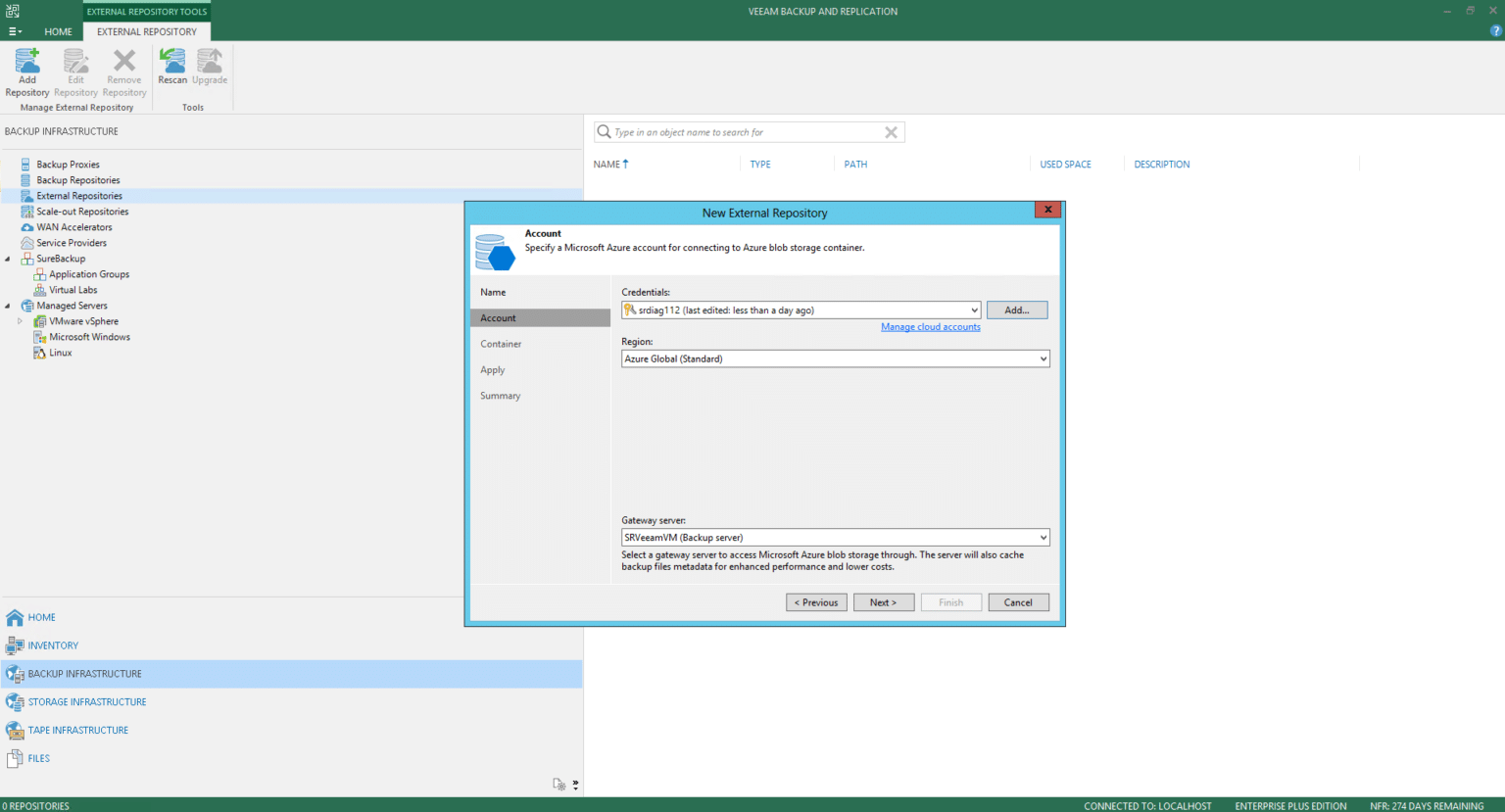Open the HOME navigation view

[291, 618]
